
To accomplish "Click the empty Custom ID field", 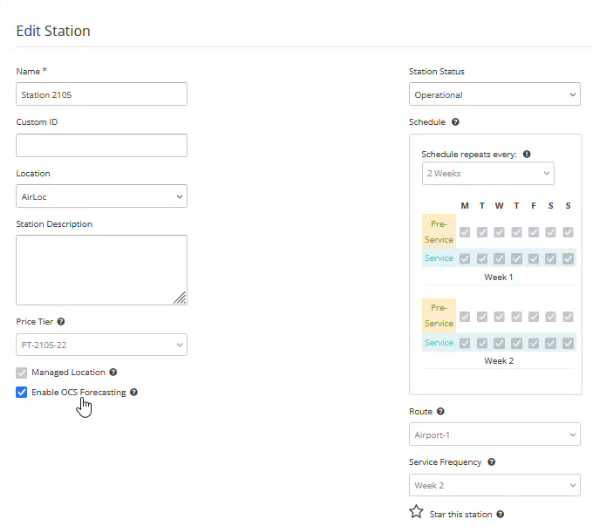I will coord(102,145).
